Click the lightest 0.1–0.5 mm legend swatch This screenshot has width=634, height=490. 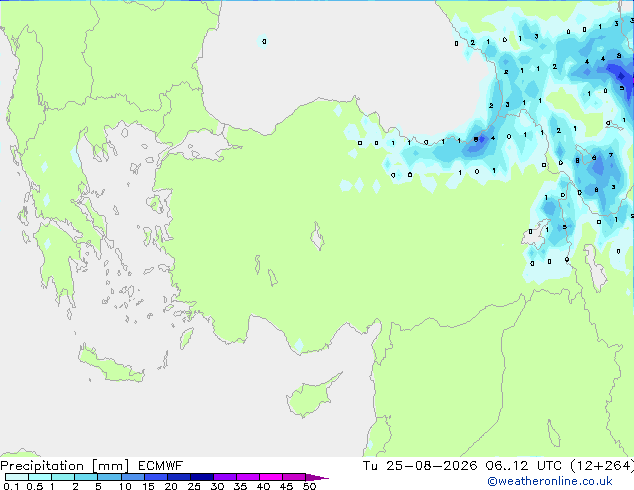(x=17, y=477)
